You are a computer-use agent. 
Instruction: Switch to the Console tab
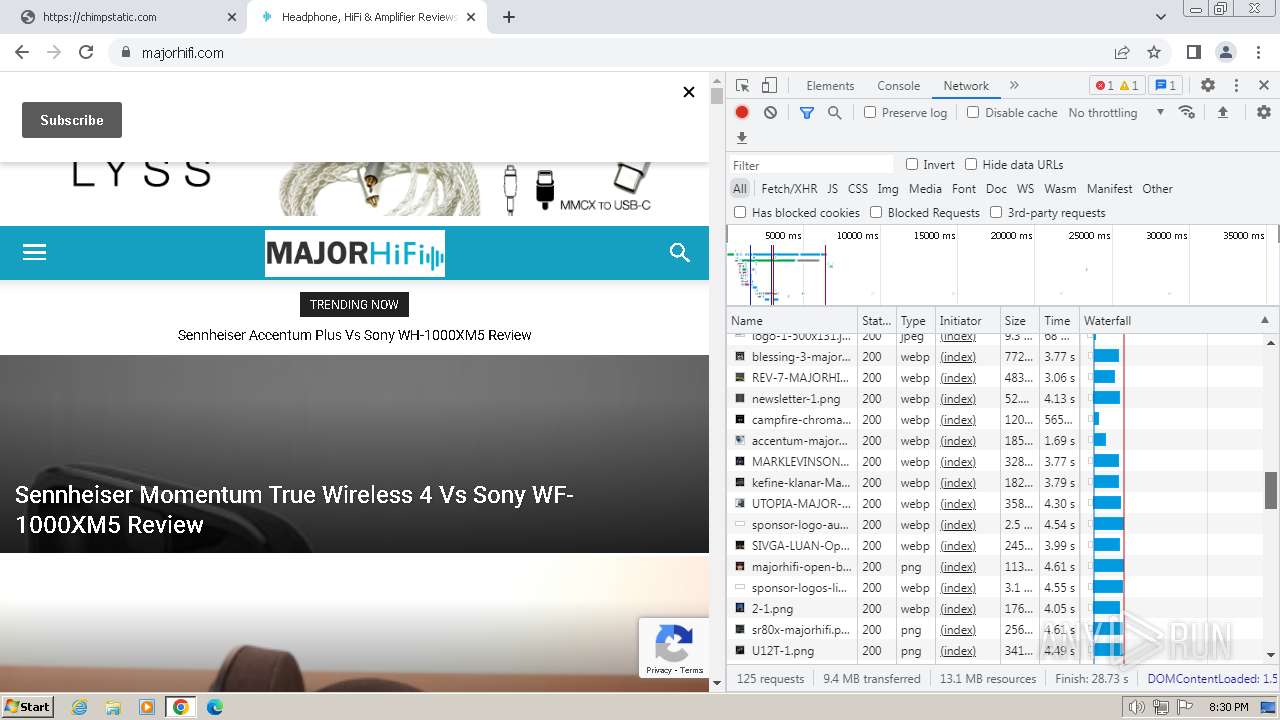[898, 86]
